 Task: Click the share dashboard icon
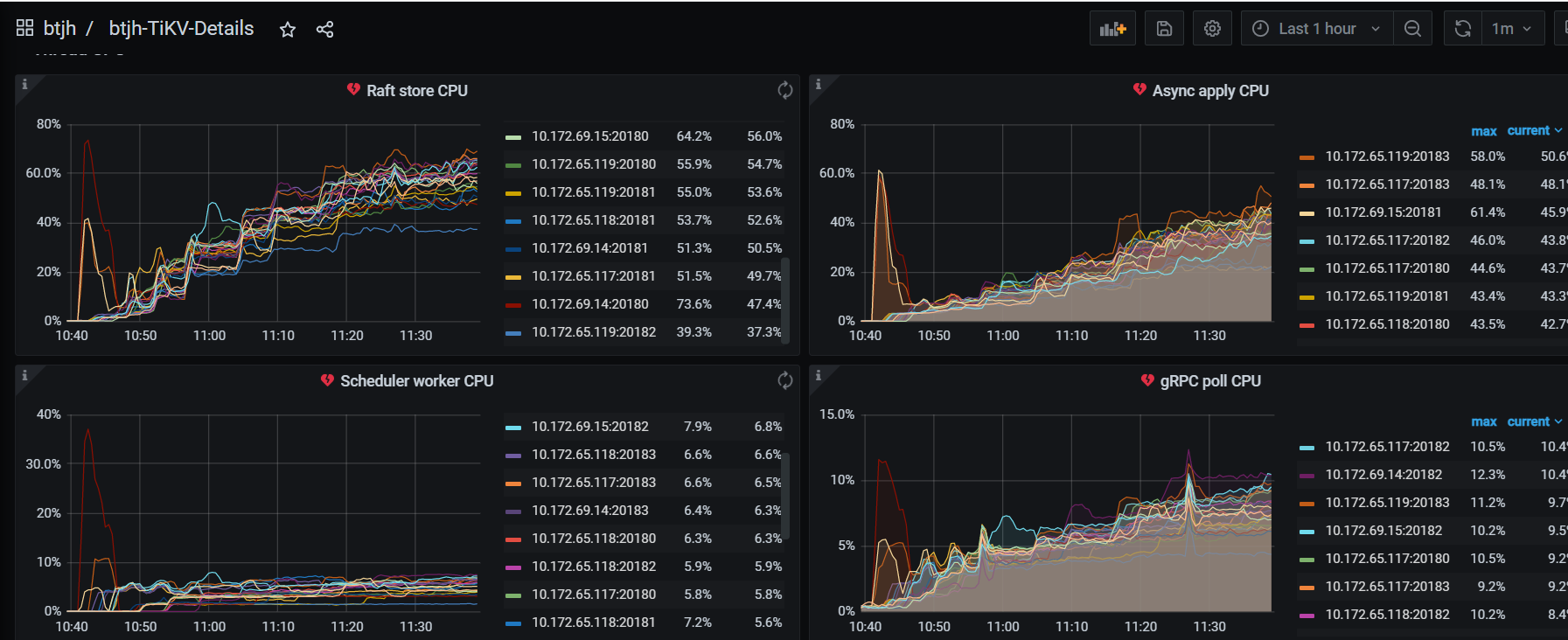(x=324, y=30)
